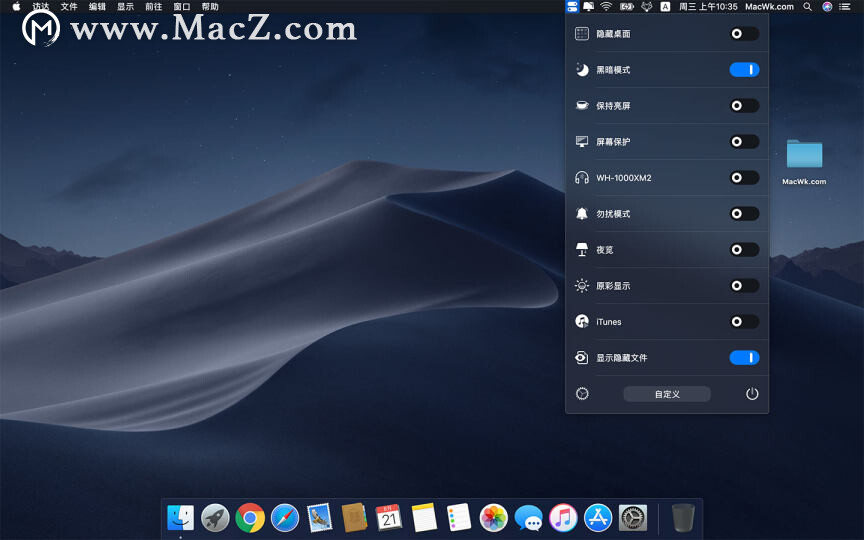Screen dimensions: 864x540
Task: Launch Safari from the Dock
Action: (x=285, y=518)
